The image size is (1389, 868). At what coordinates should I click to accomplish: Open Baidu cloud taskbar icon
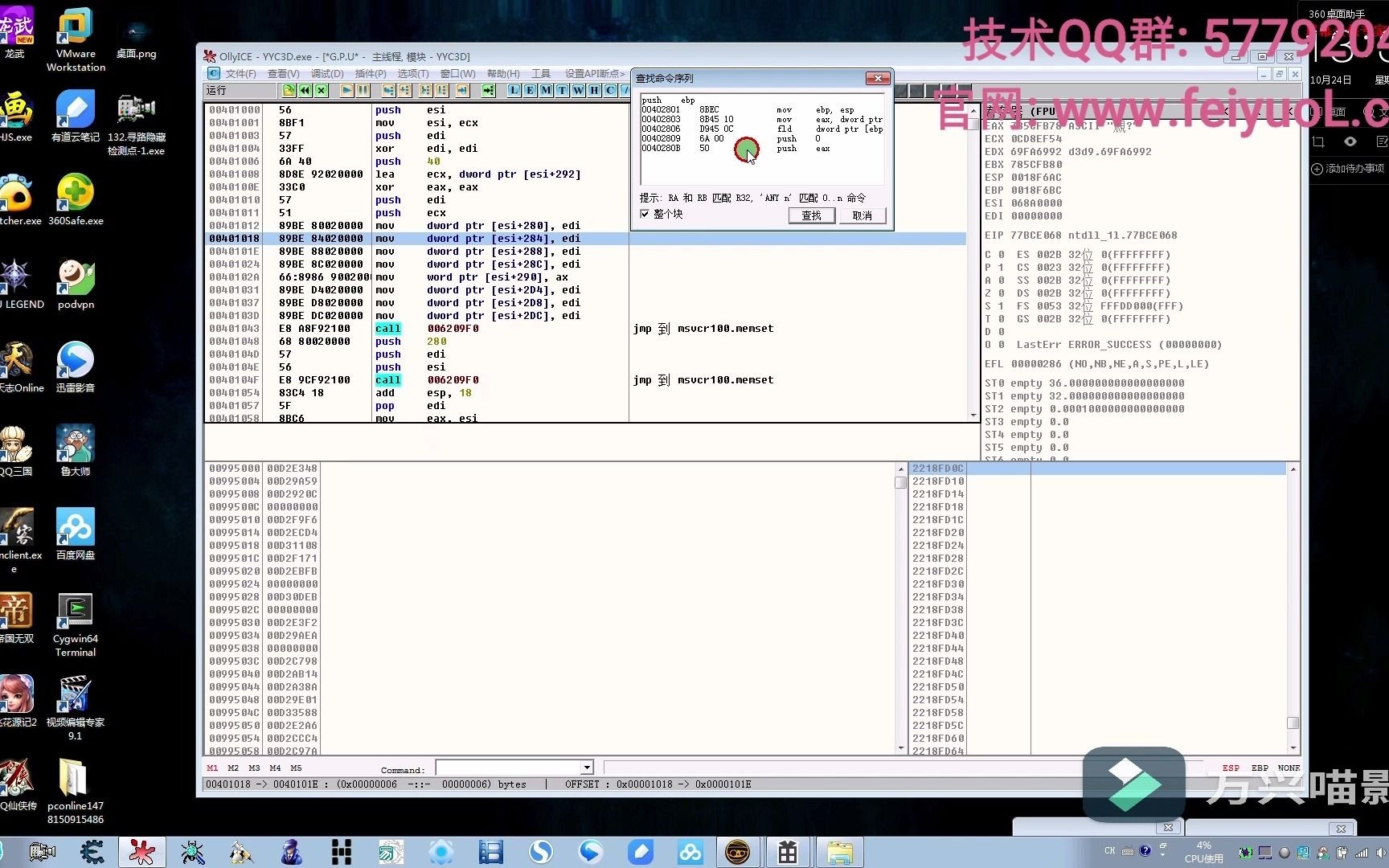point(690,852)
